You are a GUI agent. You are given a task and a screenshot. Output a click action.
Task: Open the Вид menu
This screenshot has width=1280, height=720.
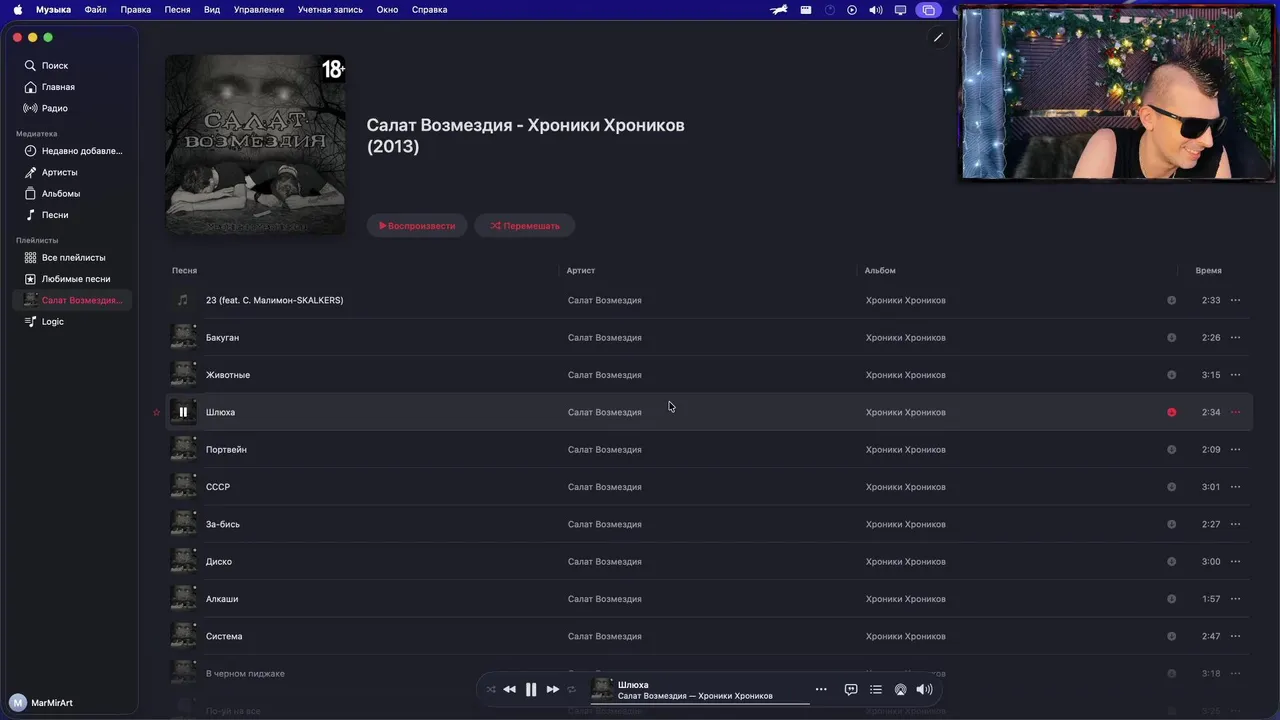click(212, 10)
